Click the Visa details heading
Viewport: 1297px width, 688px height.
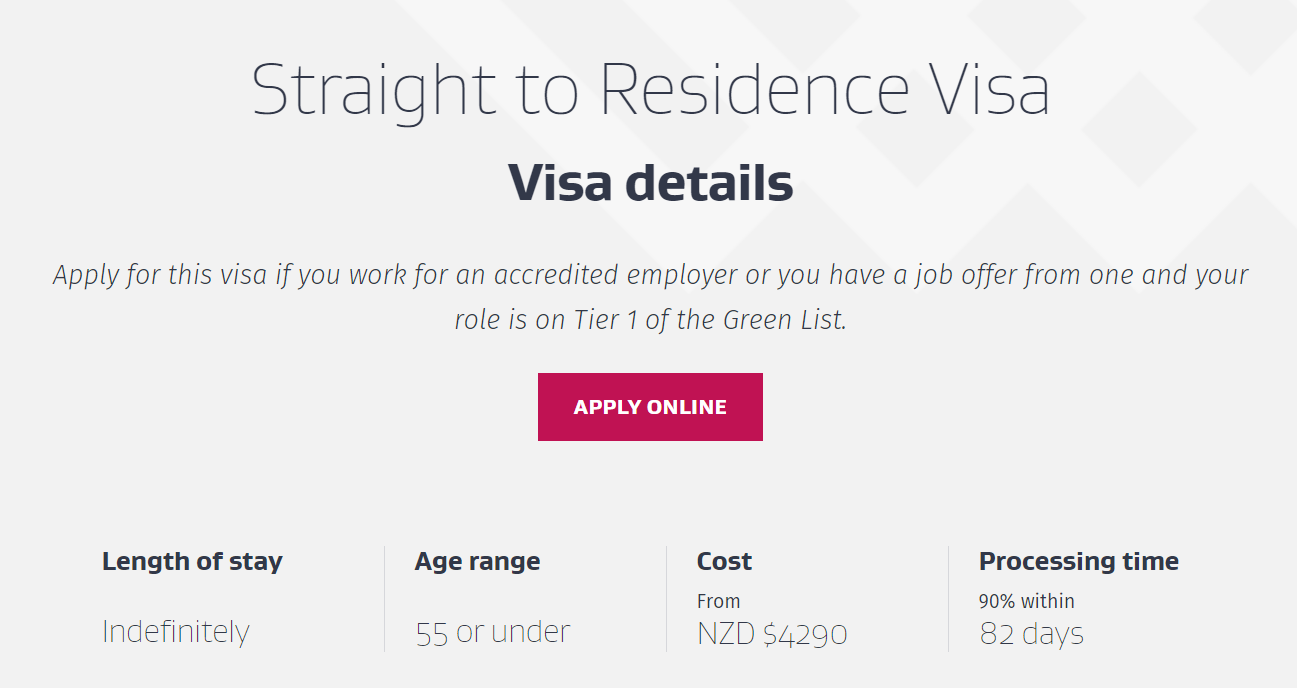[650, 184]
